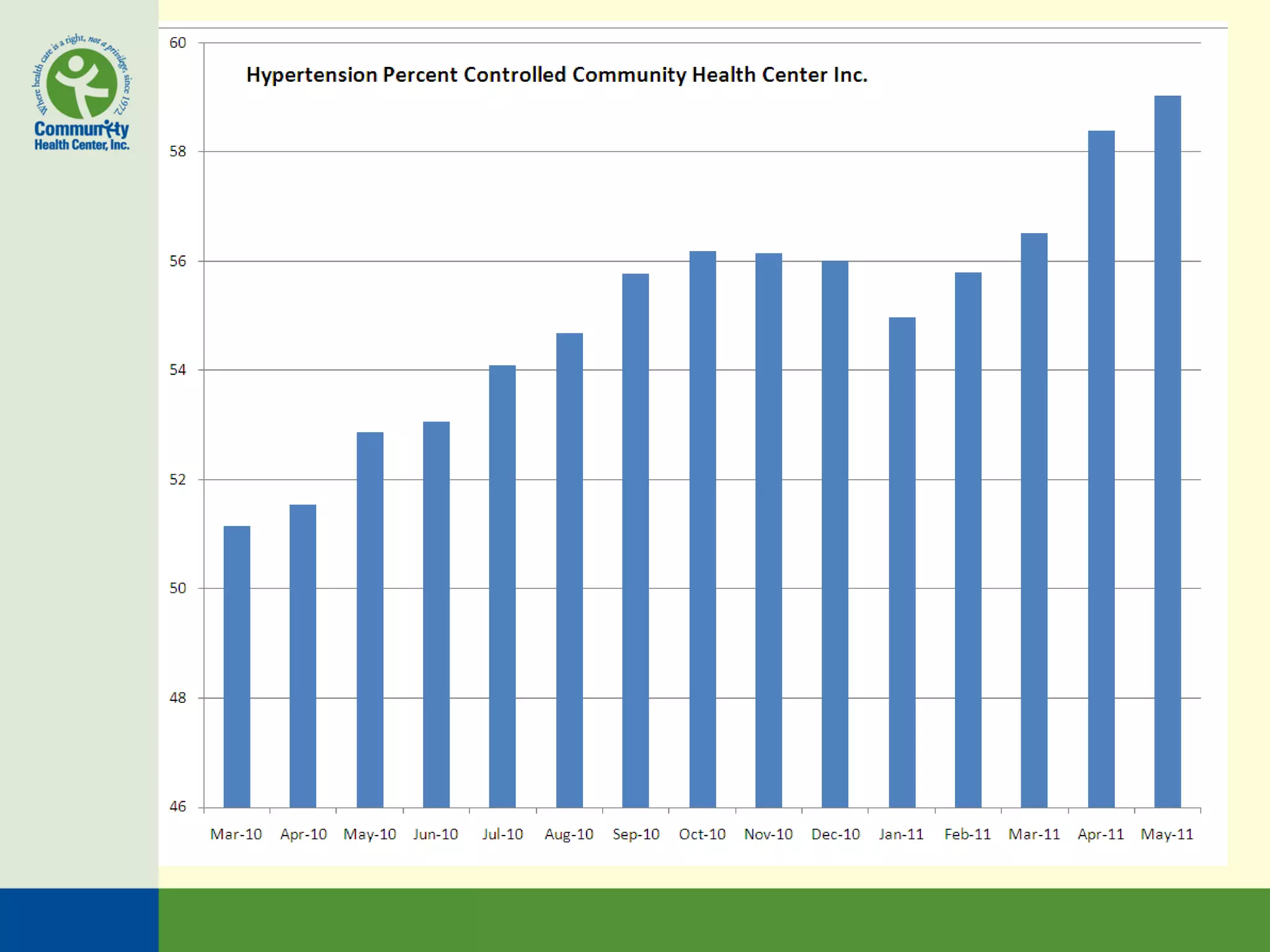1270x952 pixels.
Task: Click the Jun-10 axis label
Action: (435, 834)
